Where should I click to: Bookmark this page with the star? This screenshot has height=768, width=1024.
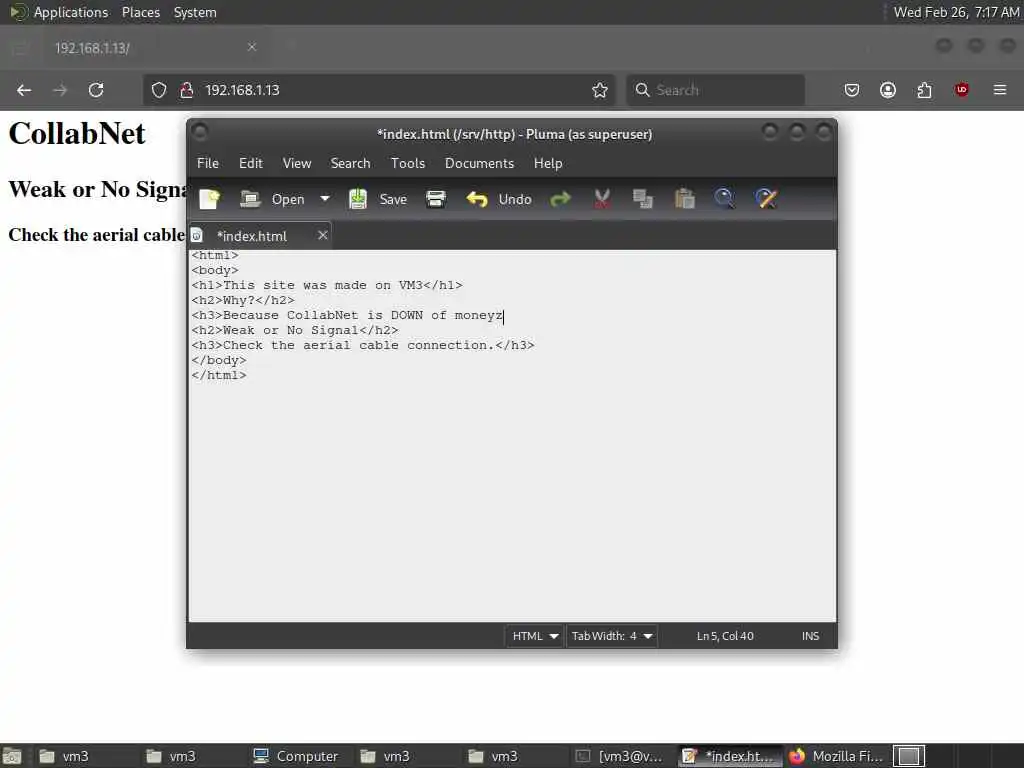coord(600,90)
